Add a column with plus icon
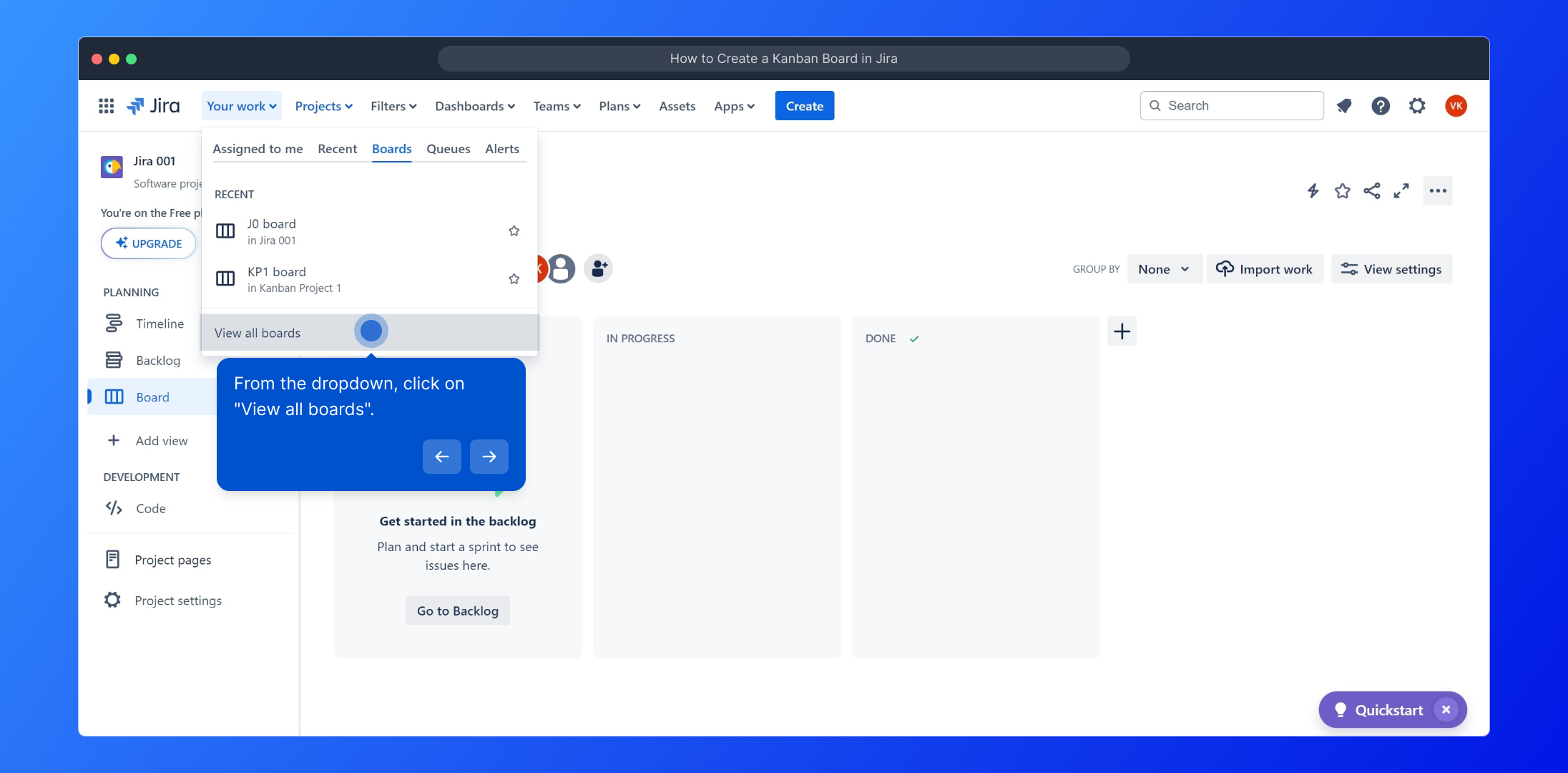1568x773 pixels. [1122, 331]
